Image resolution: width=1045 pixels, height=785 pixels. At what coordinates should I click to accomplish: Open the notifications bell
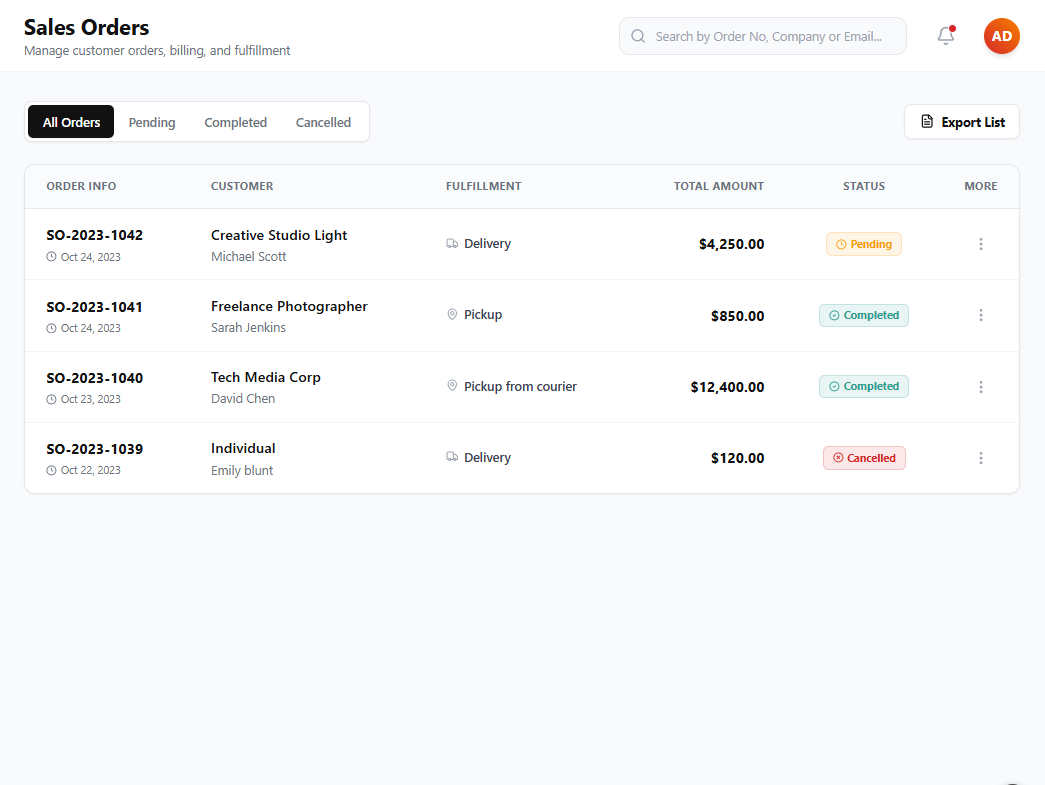[946, 36]
